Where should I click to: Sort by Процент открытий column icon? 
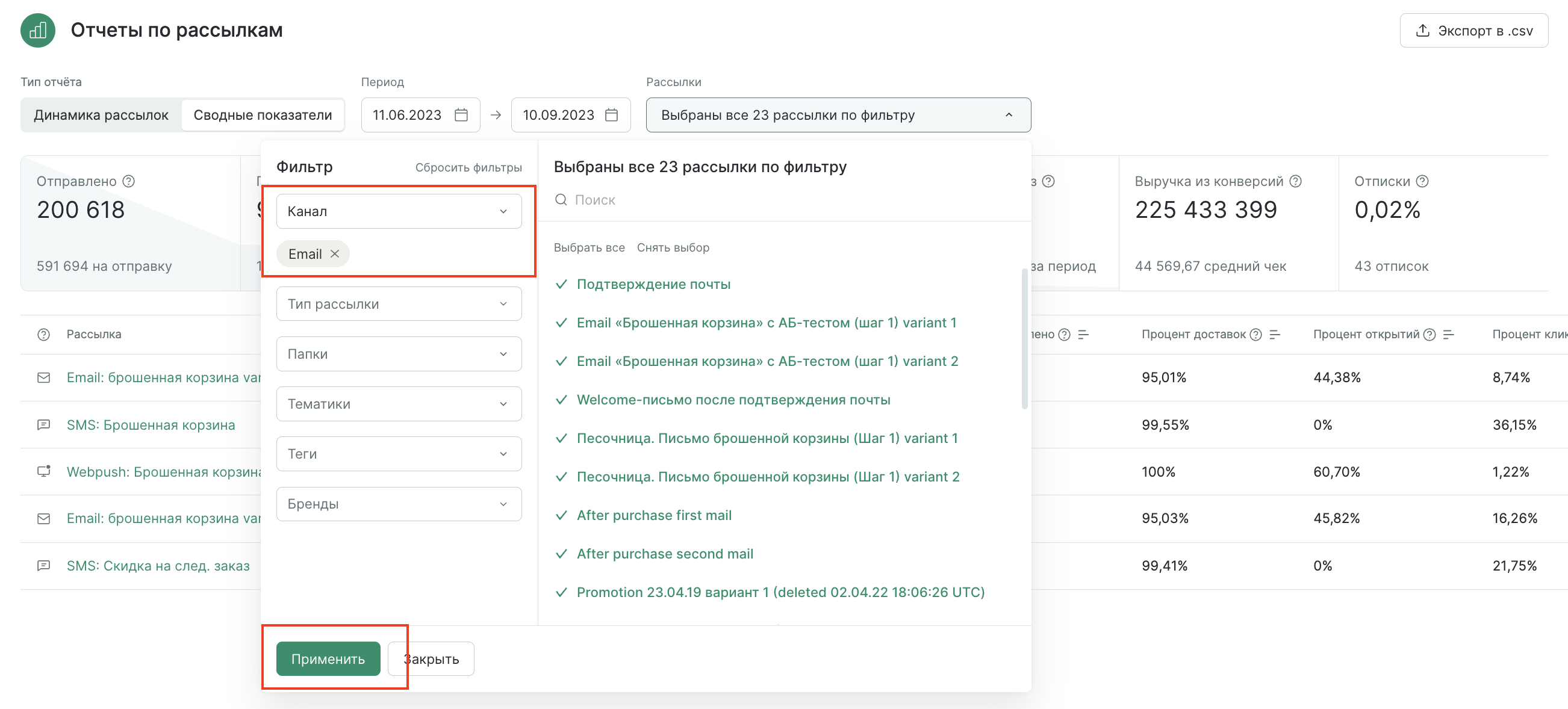pyautogui.click(x=1449, y=335)
